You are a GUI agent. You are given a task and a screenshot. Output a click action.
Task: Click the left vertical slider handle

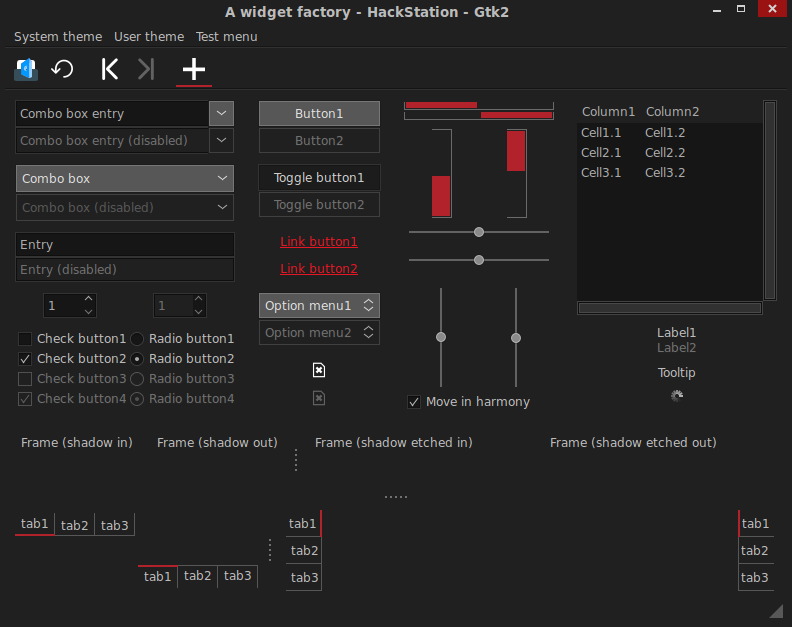(x=441, y=337)
